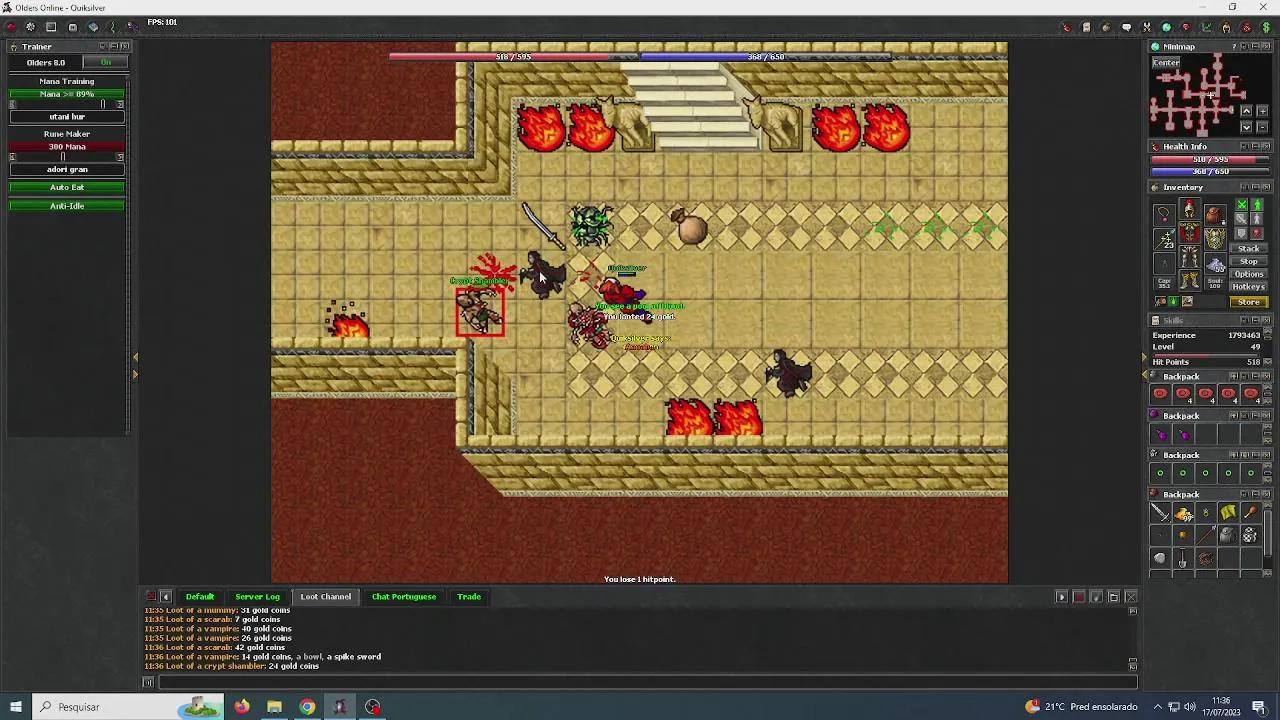1280x720 pixels.
Task: Enable balanced fight mode
Action: click(1242, 219)
